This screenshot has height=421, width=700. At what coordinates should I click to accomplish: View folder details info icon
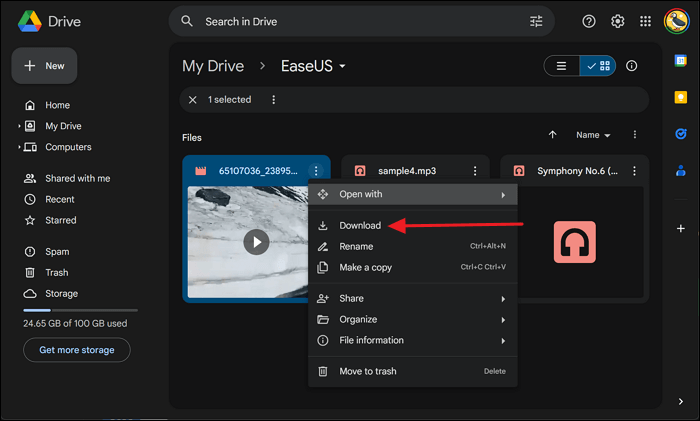(631, 66)
